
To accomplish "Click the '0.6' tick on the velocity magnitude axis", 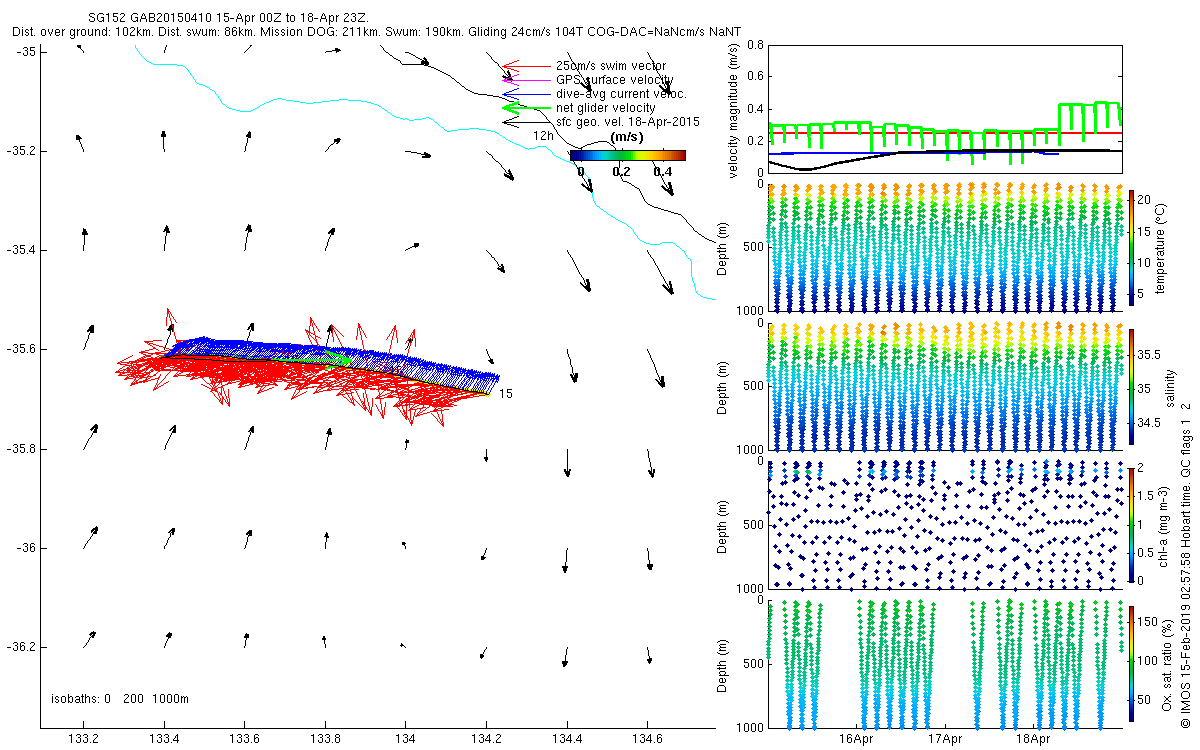I will tap(756, 77).
